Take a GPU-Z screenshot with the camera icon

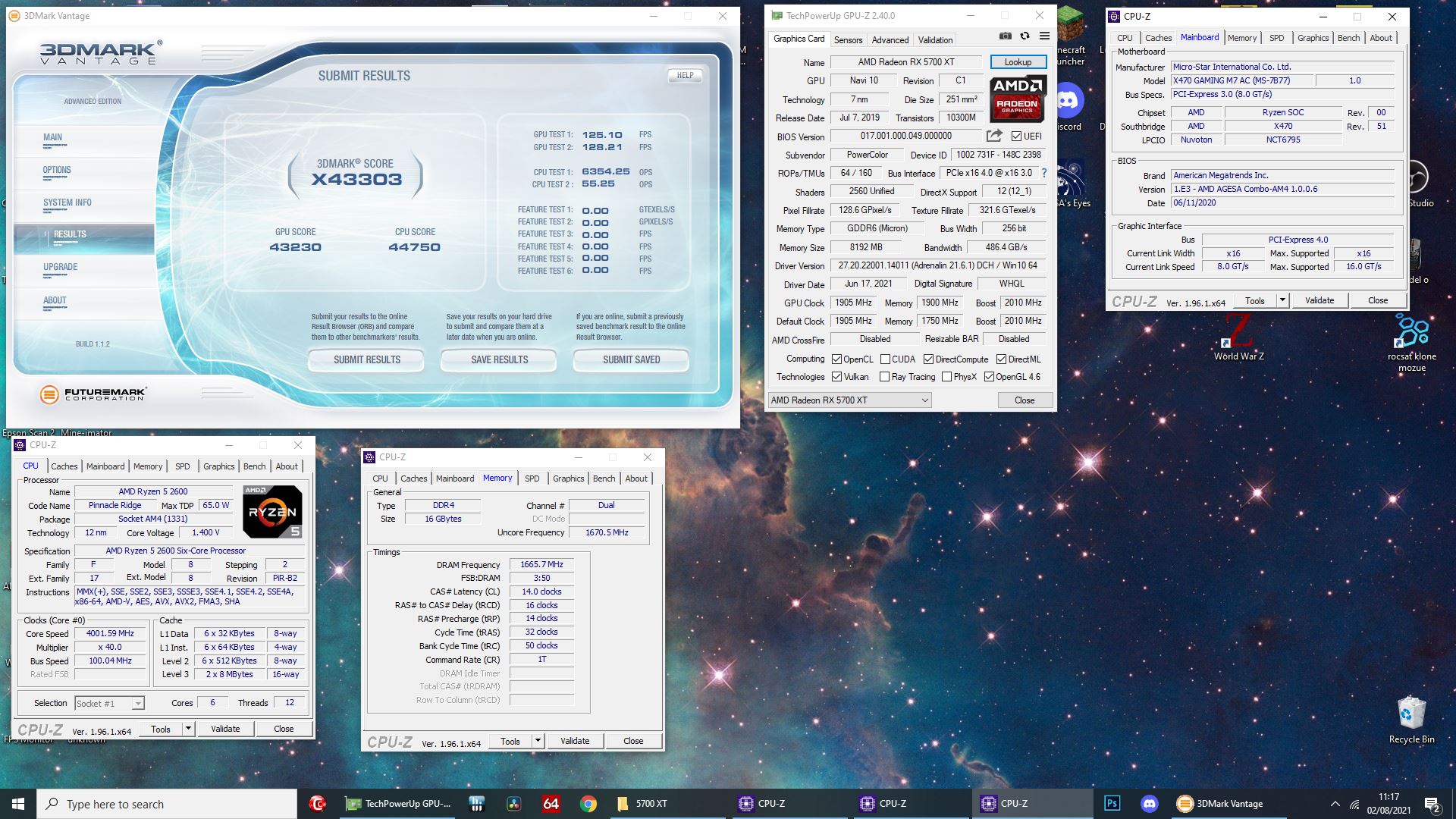[1005, 36]
